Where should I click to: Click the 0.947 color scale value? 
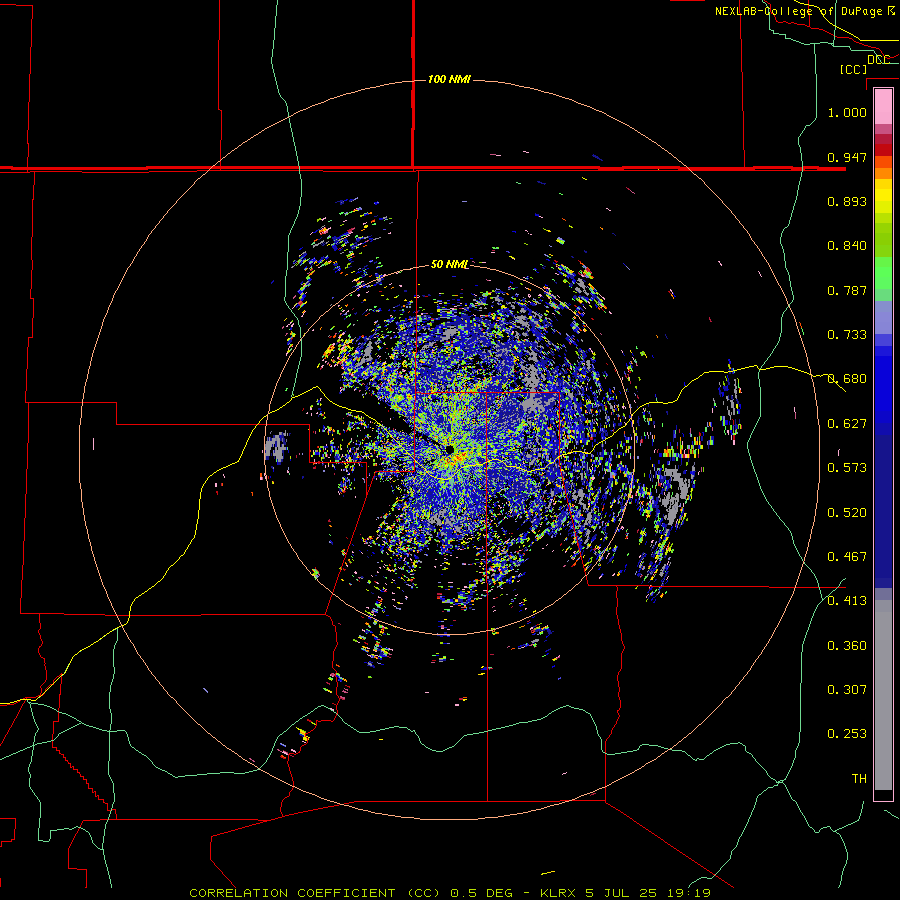coord(847,157)
